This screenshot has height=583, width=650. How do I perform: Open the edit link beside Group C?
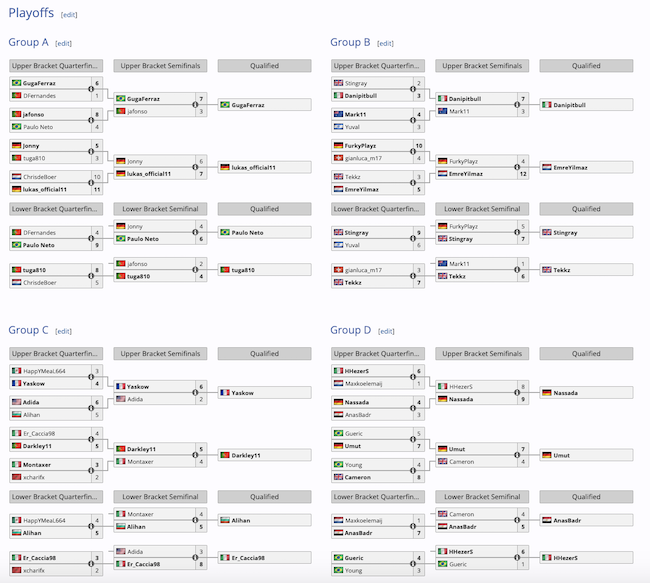65,331
